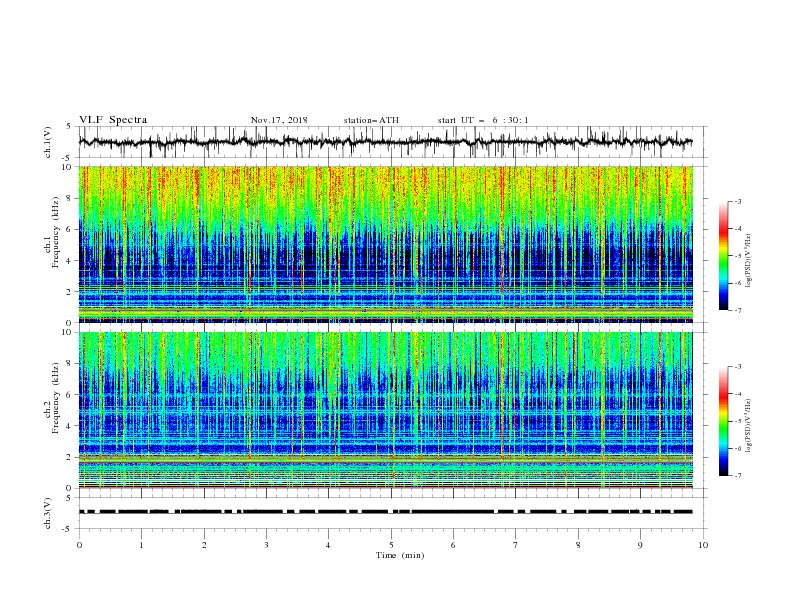Select the "Nov.17, 2018" date text

279,120
